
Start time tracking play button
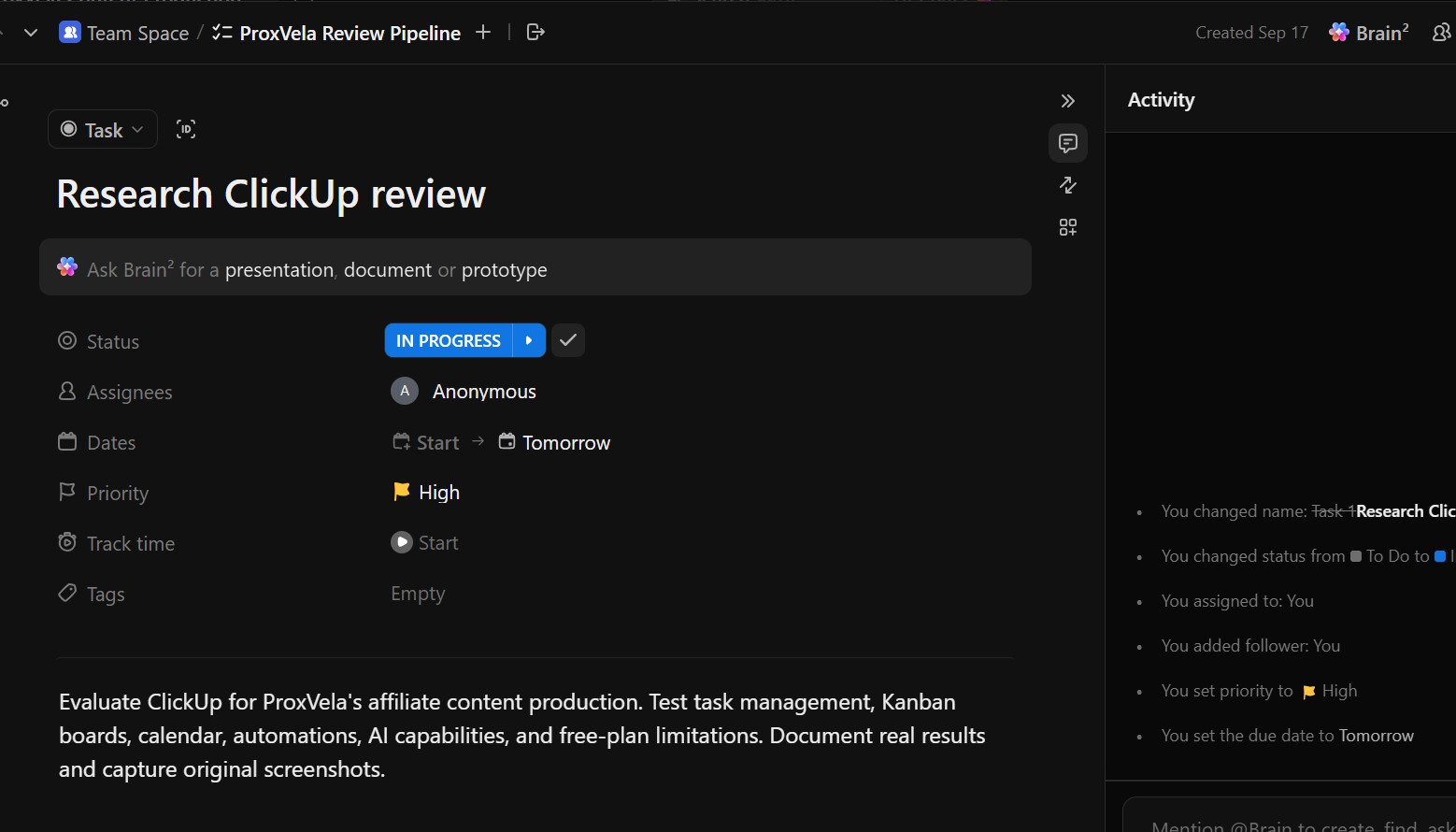coord(402,542)
